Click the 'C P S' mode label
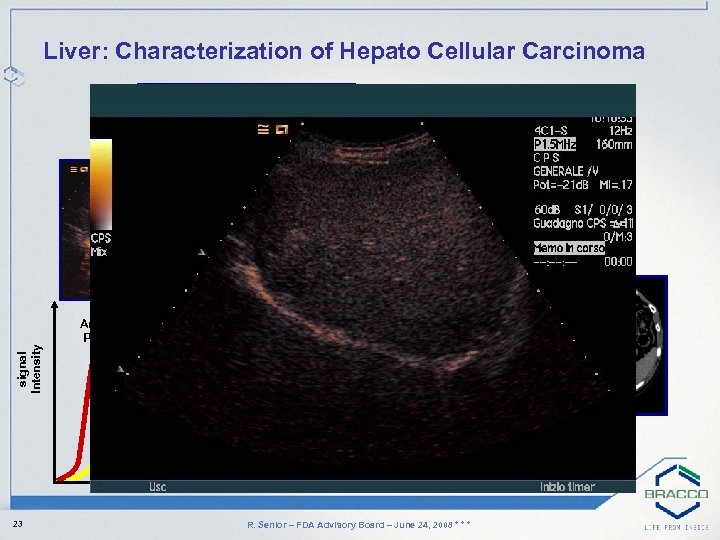 click(546, 158)
